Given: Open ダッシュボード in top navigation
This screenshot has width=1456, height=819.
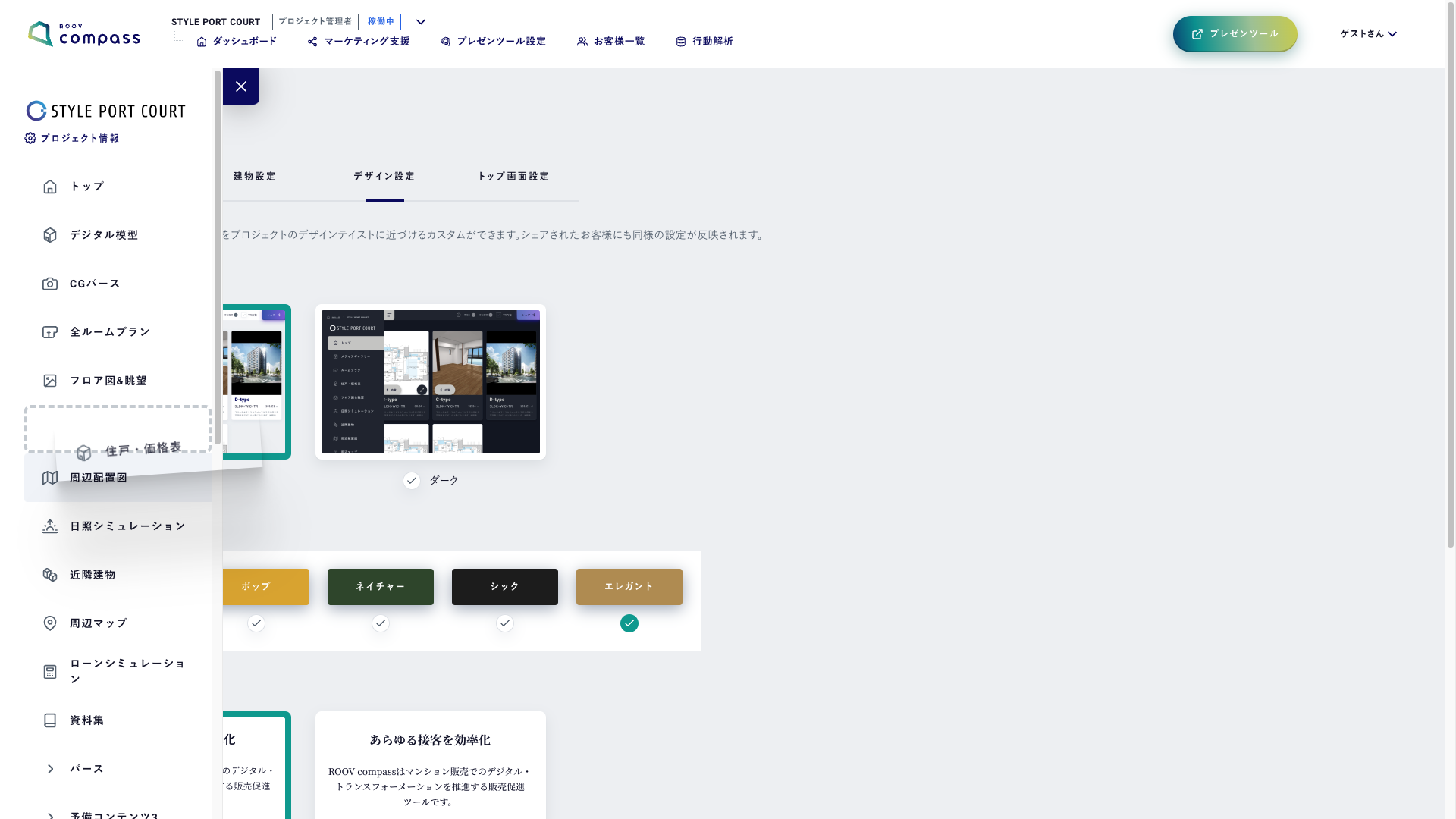Looking at the screenshot, I should pyautogui.click(x=237, y=42).
